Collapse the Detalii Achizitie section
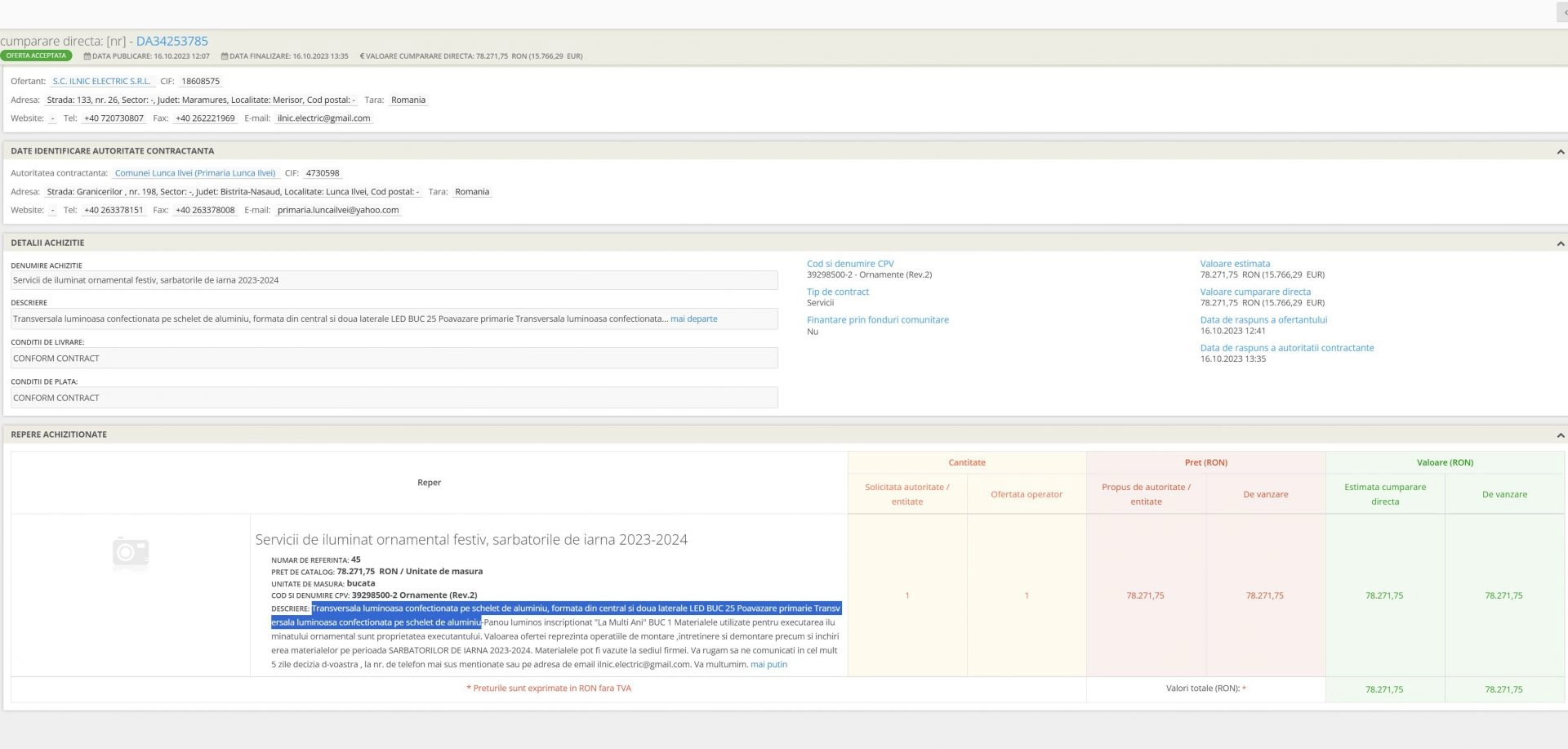Screen dimensions: 1568x749 tap(1560, 243)
